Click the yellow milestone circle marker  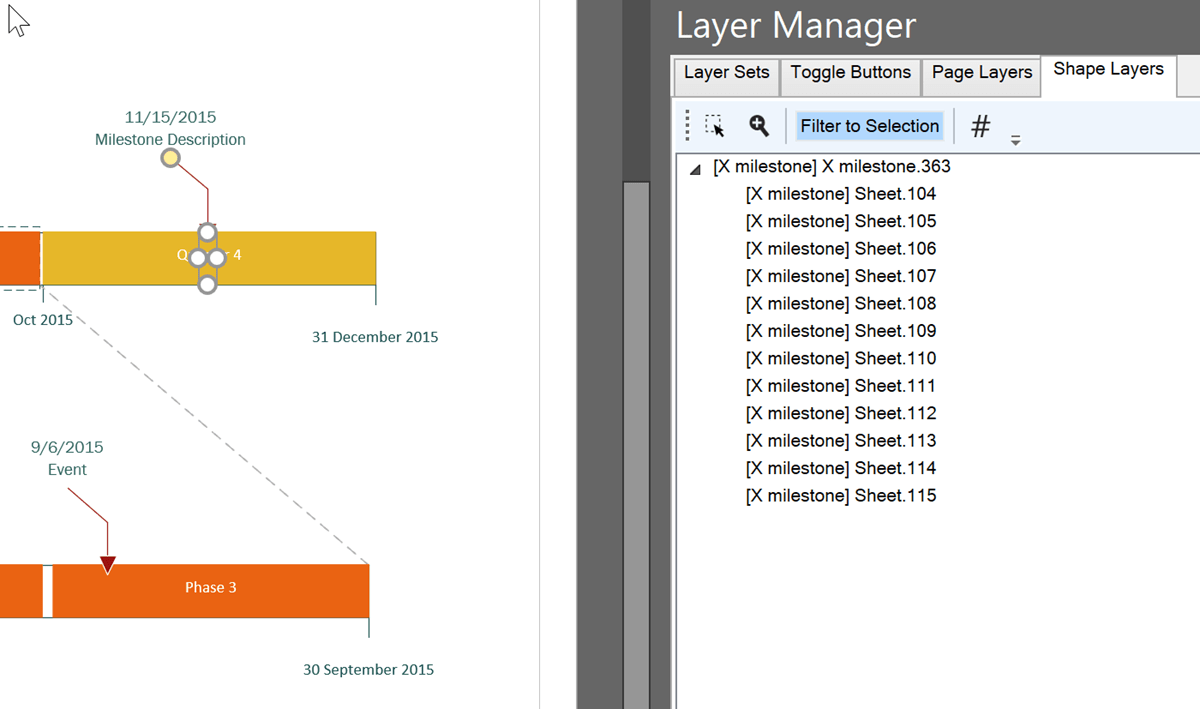click(x=170, y=158)
